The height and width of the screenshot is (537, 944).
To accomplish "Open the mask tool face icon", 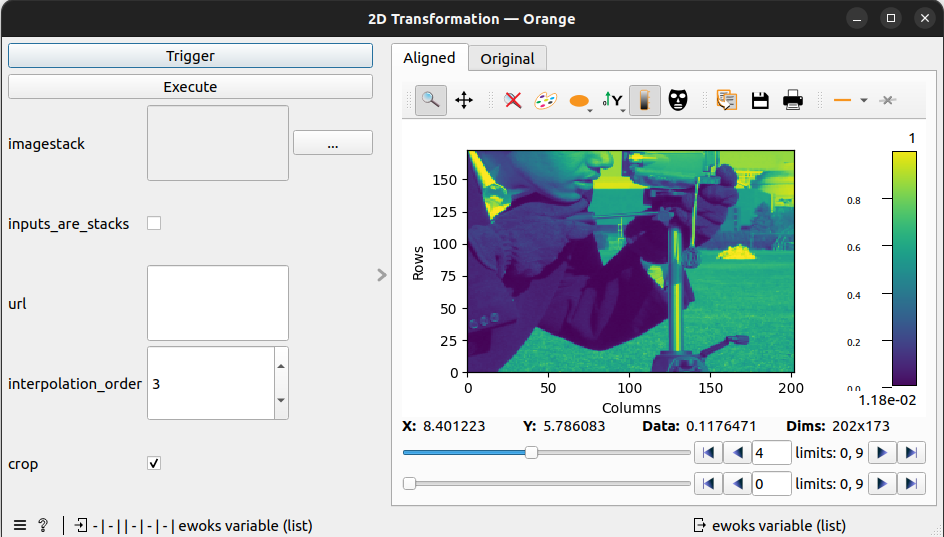I will [678, 100].
